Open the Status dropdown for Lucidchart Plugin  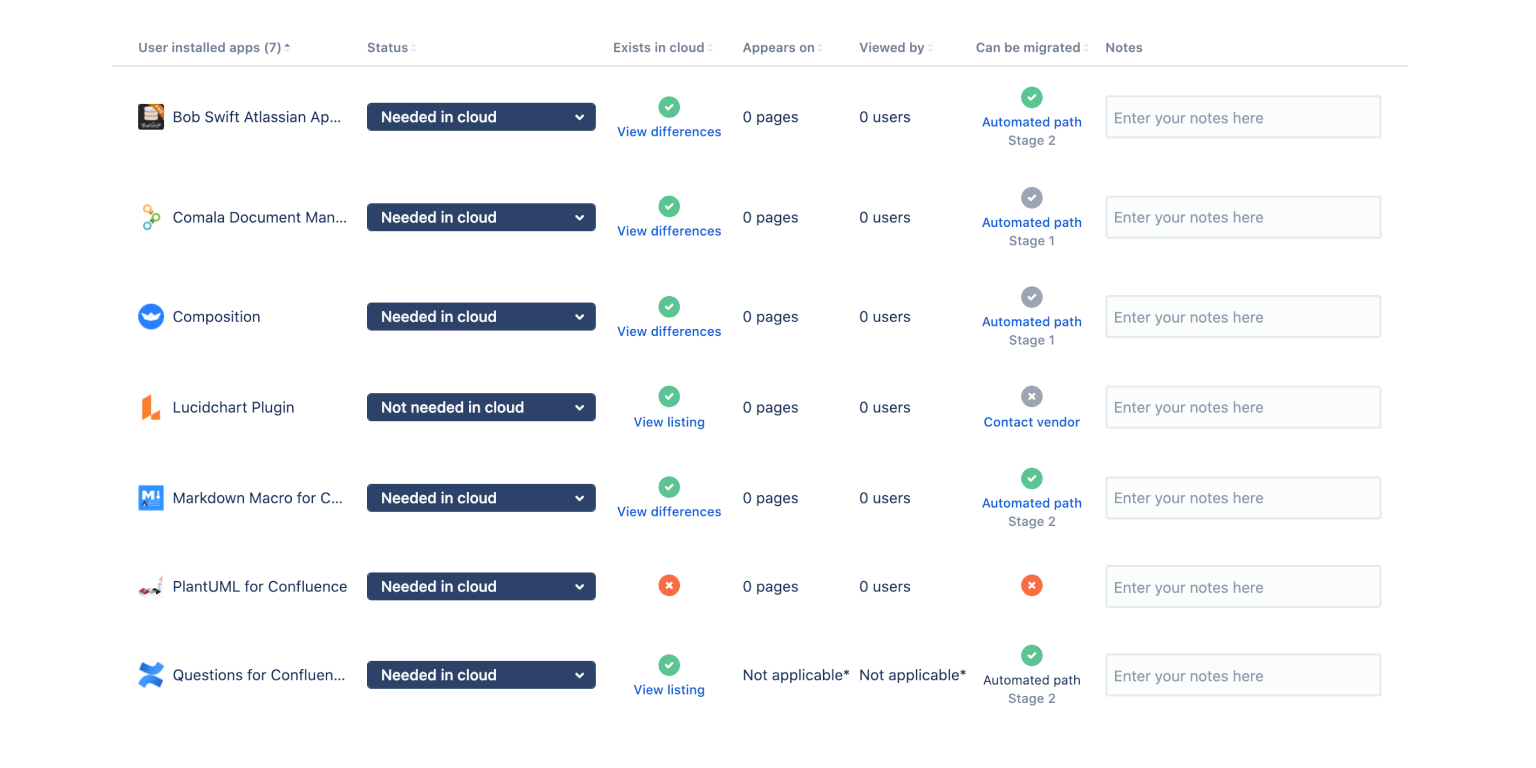[481, 407]
